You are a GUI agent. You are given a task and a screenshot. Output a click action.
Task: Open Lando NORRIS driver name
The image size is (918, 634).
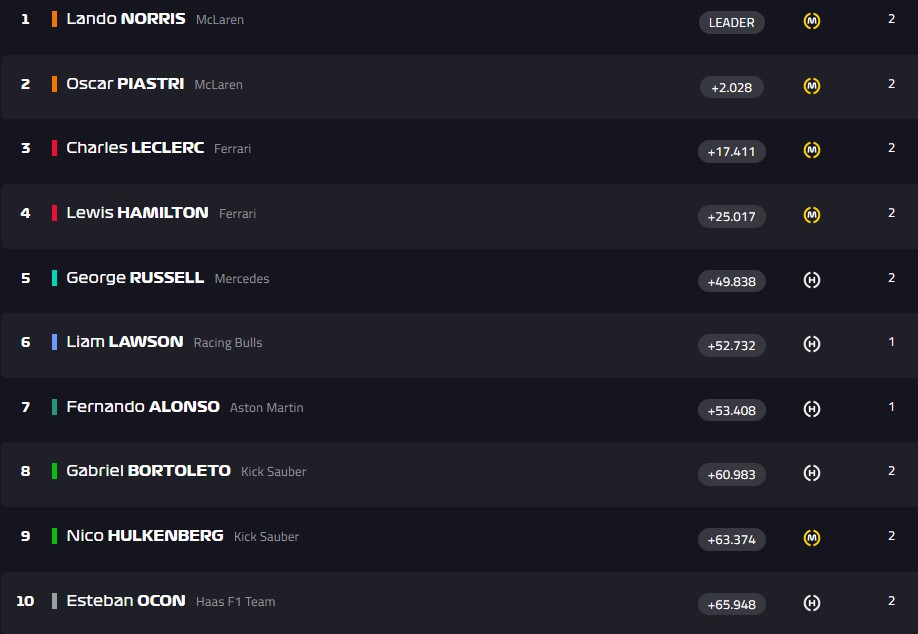125,19
